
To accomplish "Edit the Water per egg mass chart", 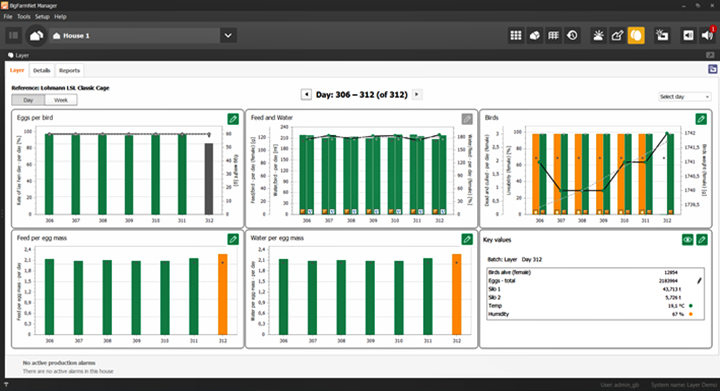I will 467,240.
